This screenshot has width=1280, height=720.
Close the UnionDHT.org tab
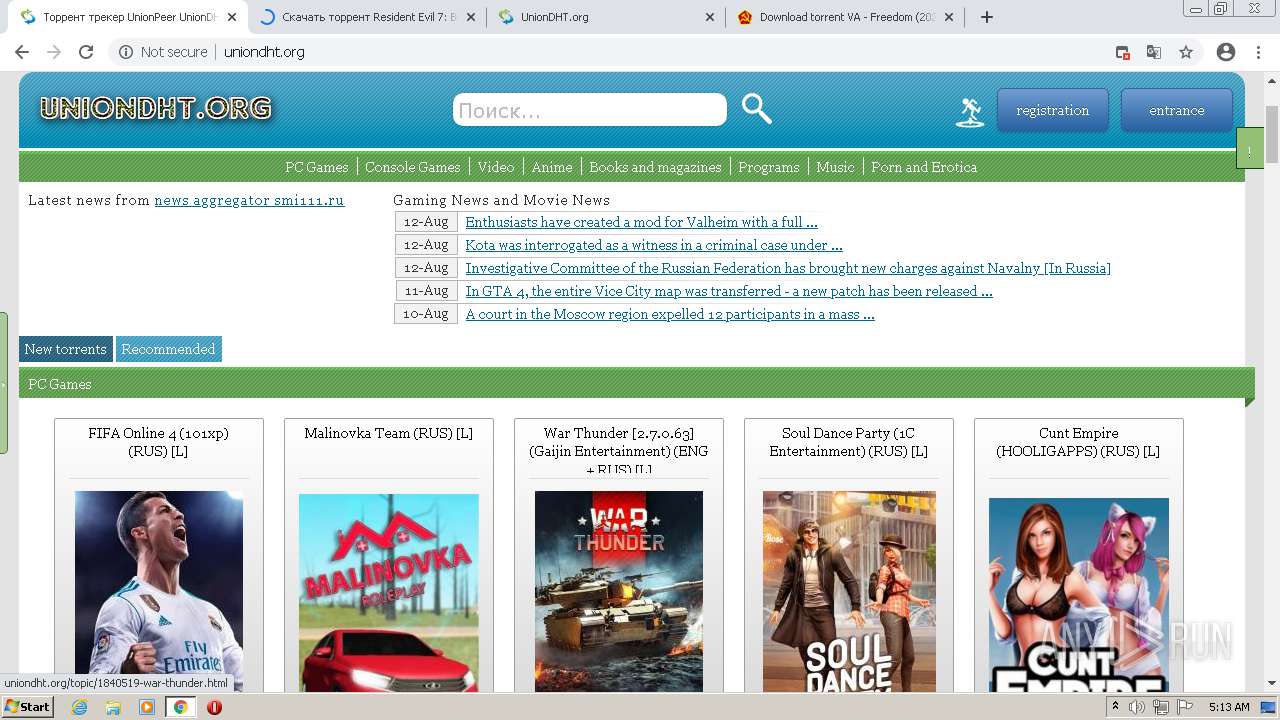pos(710,17)
